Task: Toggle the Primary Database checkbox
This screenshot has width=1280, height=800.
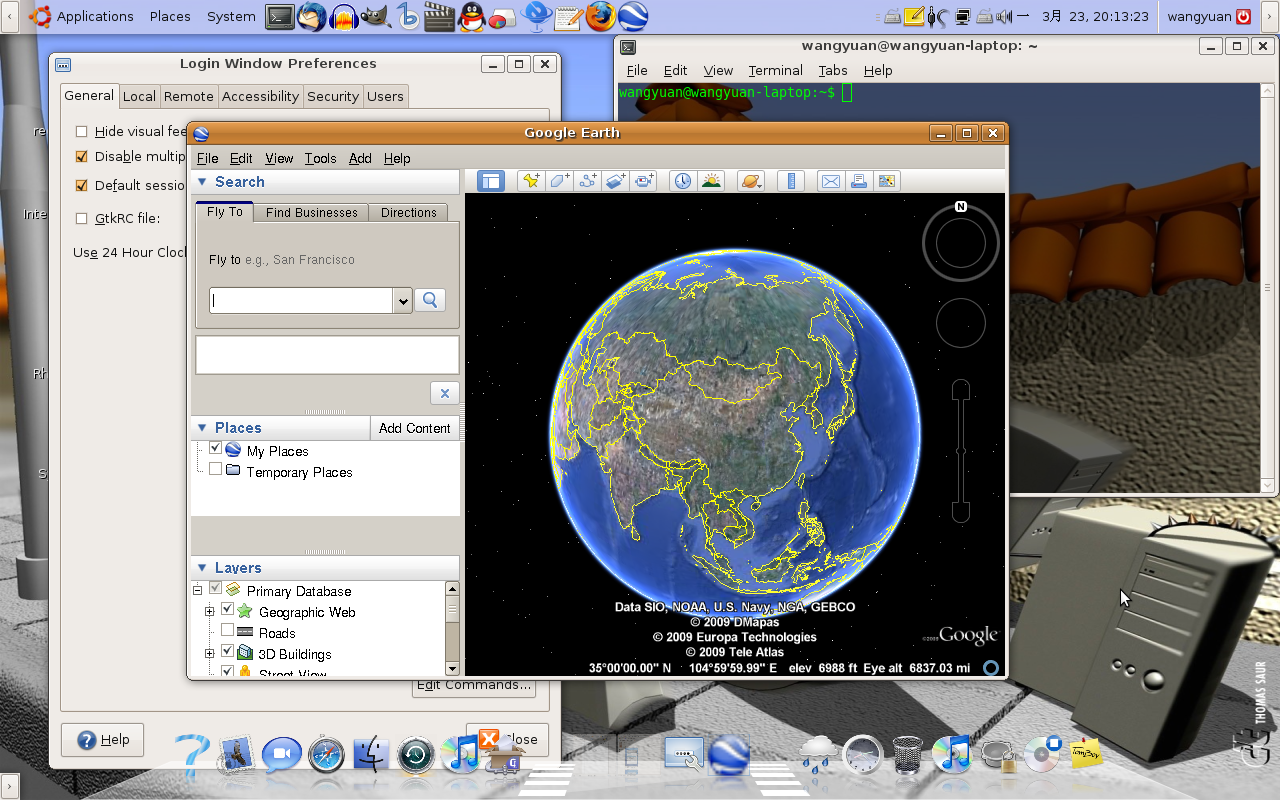Action: point(215,589)
